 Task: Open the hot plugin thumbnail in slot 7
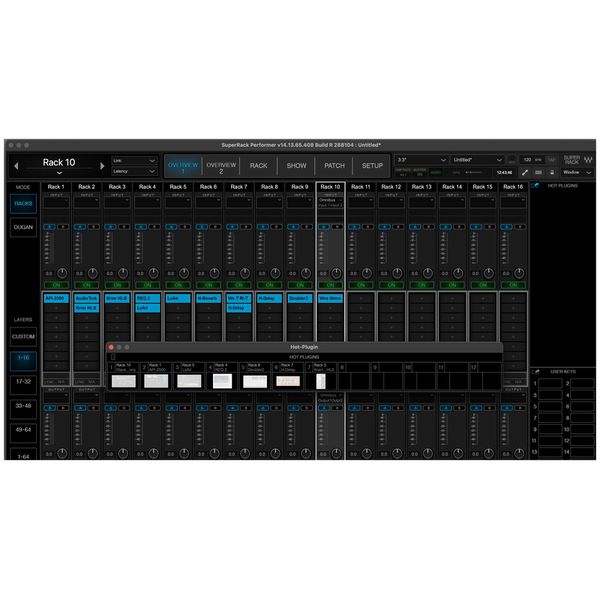321,381
